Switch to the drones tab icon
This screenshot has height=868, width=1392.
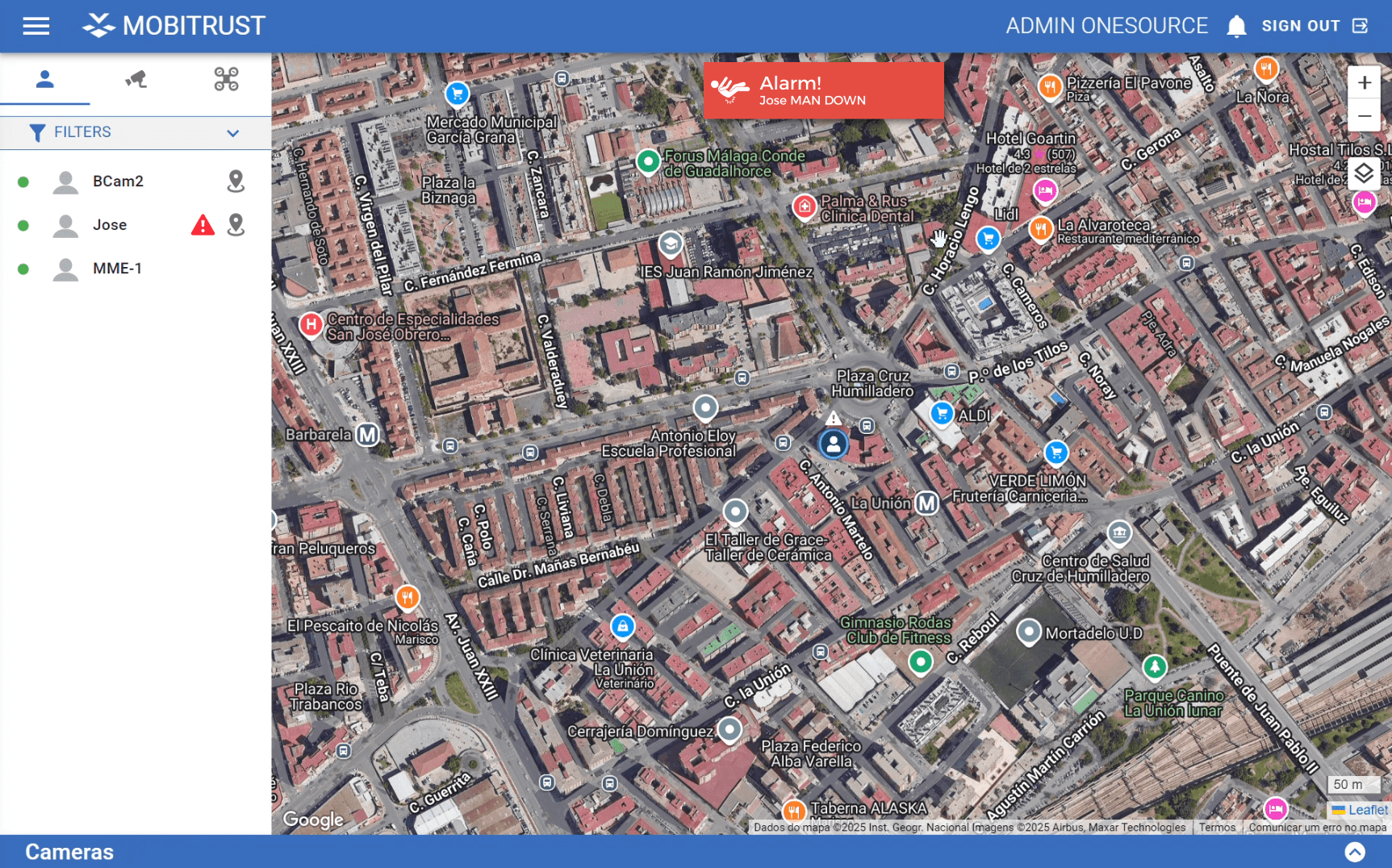(x=226, y=79)
